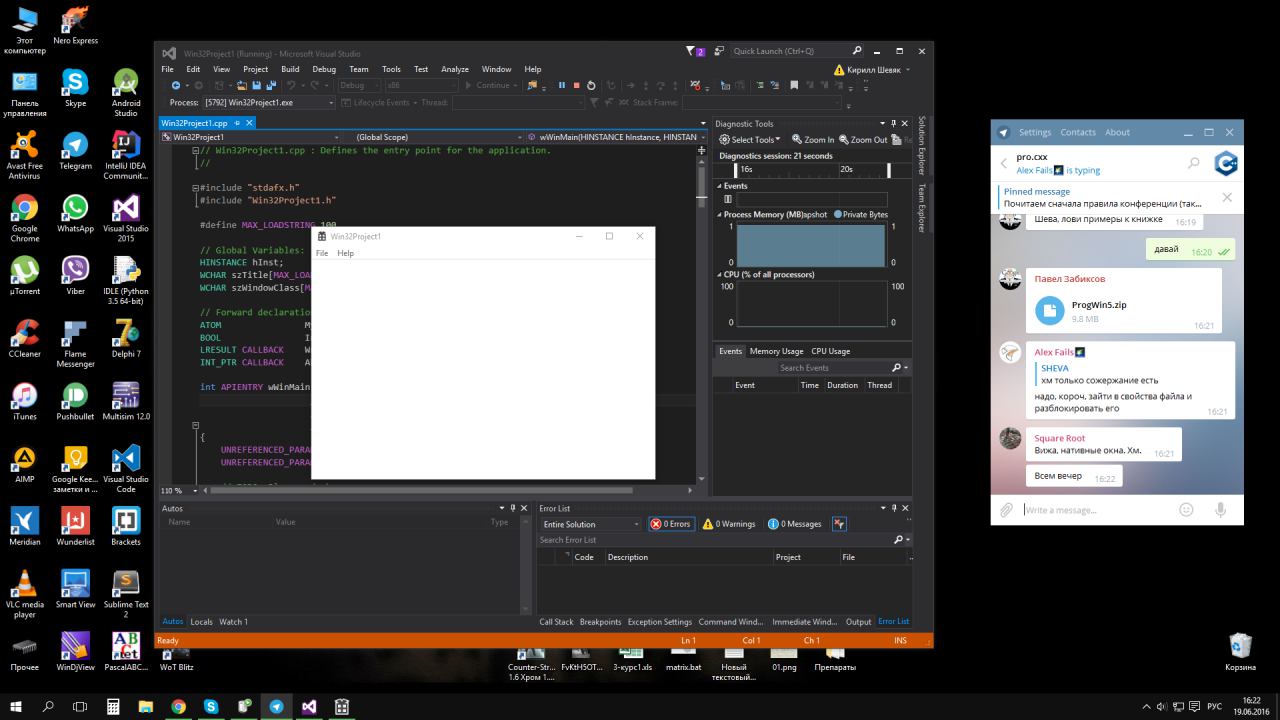Click Zoom In in Diagnostic Tools
Viewport: 1280px width, 720px height.
[x=813, y=140]
